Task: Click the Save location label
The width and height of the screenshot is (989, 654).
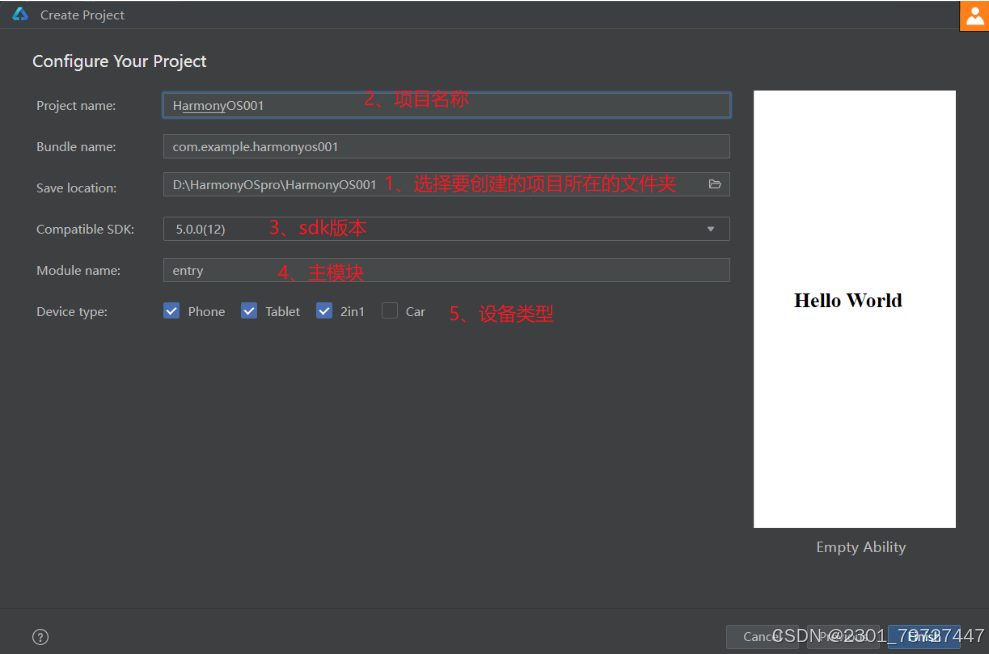Action: tap(76, 187)
